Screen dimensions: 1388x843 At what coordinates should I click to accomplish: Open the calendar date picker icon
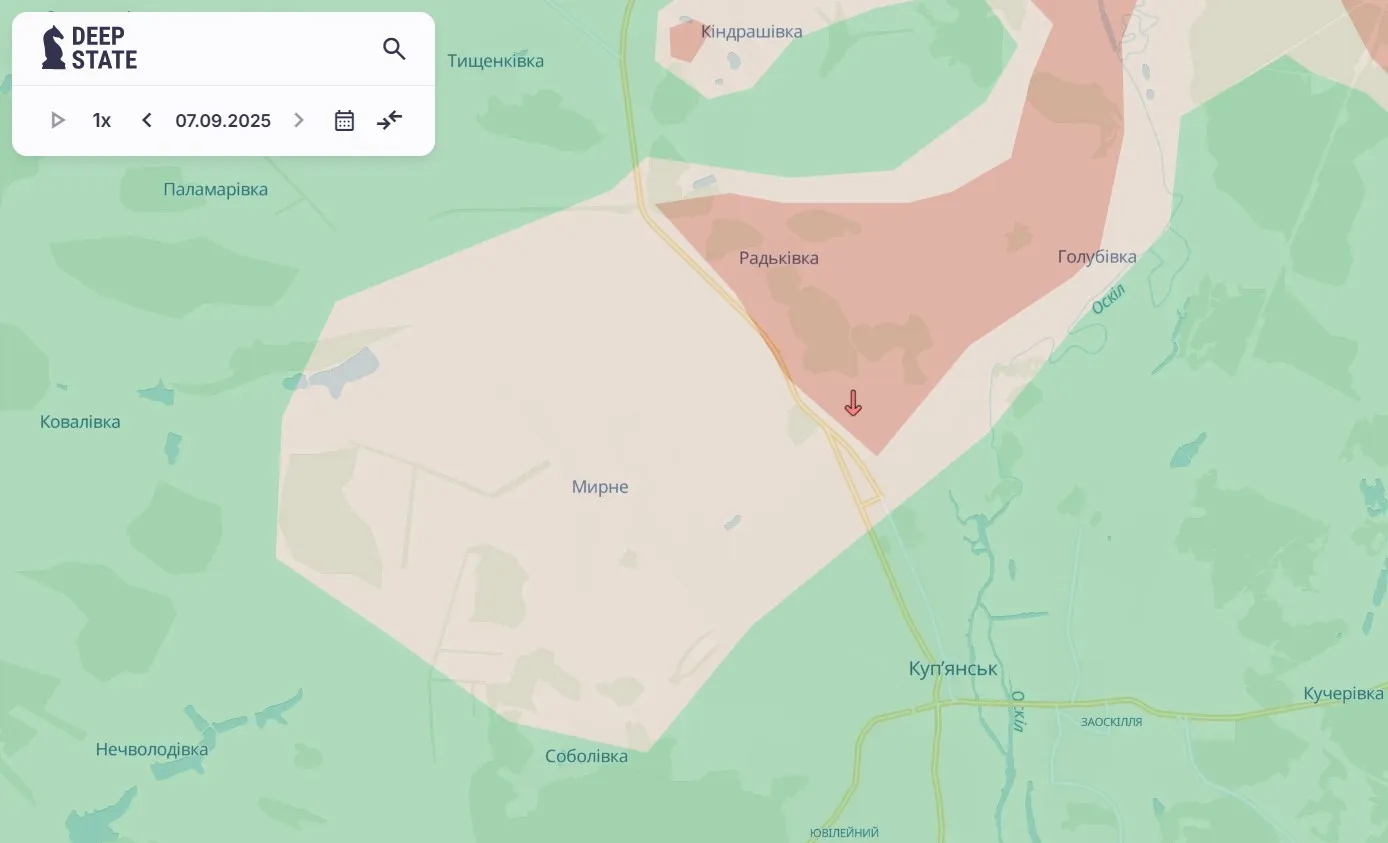pyautogui.click(x=344, y=121)
